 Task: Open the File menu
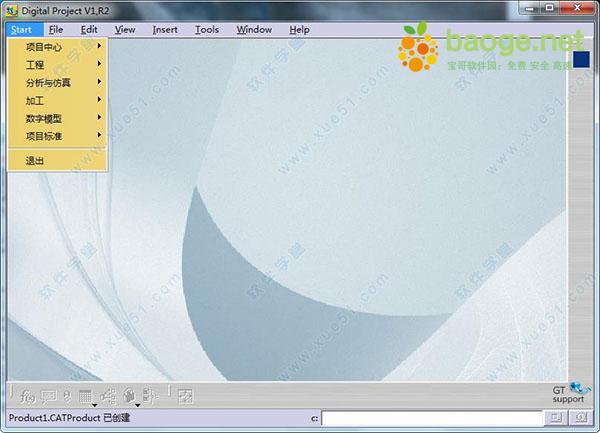click(56, 29)
